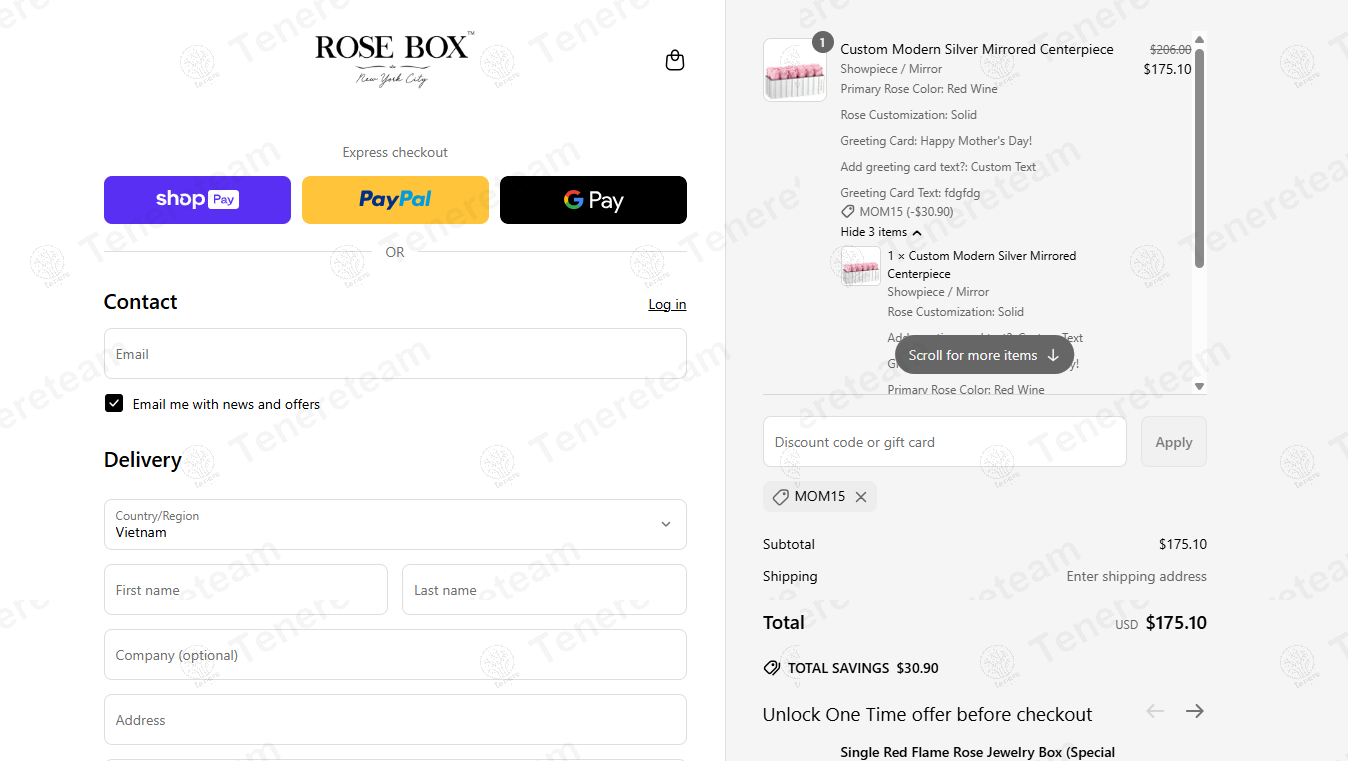Collapse the Hide 3 items list

pos(880,232)
